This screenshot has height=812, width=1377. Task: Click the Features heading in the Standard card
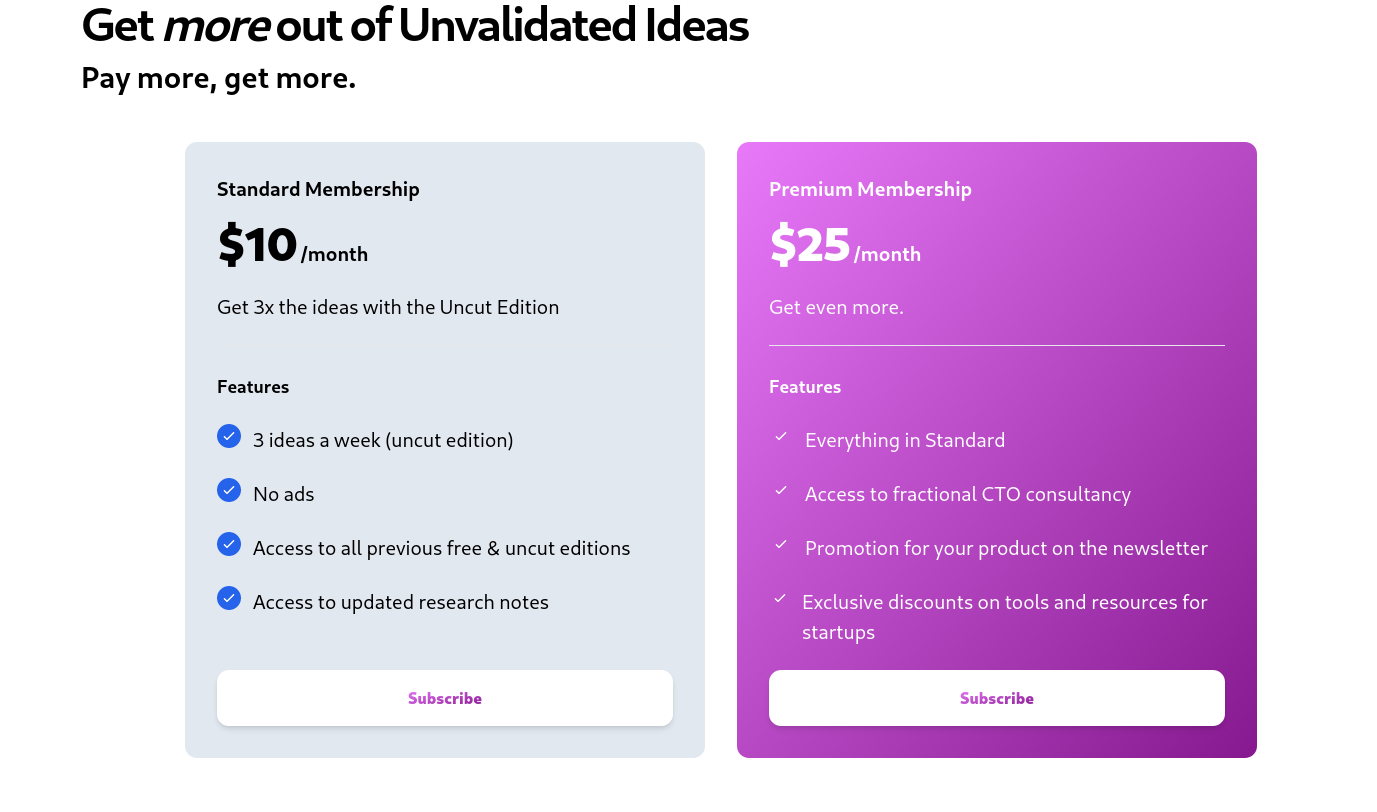253,387
